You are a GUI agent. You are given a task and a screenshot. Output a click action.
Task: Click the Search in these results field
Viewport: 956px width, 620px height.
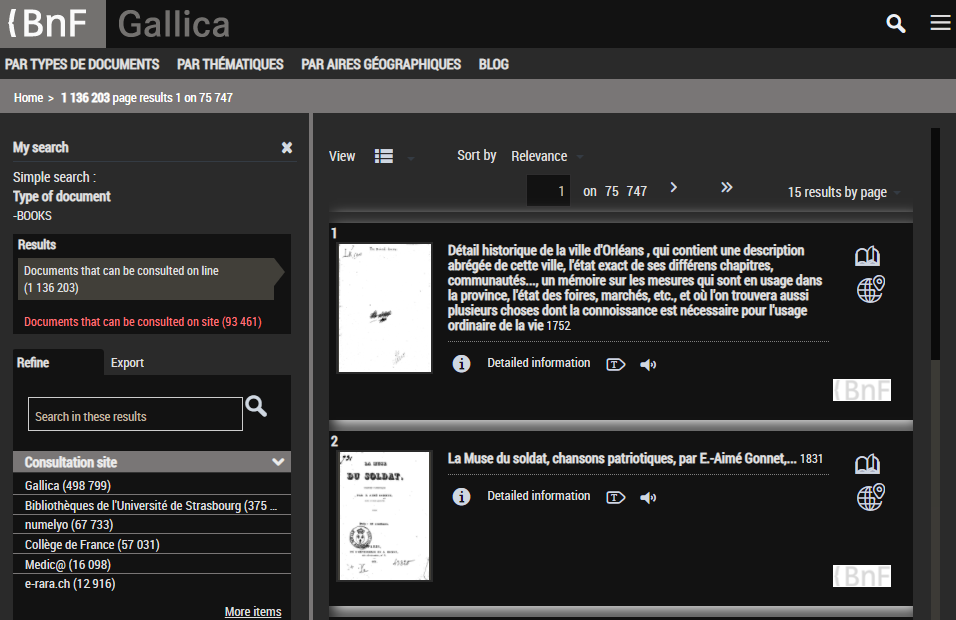pyautogui.click(x=135, y=414)
